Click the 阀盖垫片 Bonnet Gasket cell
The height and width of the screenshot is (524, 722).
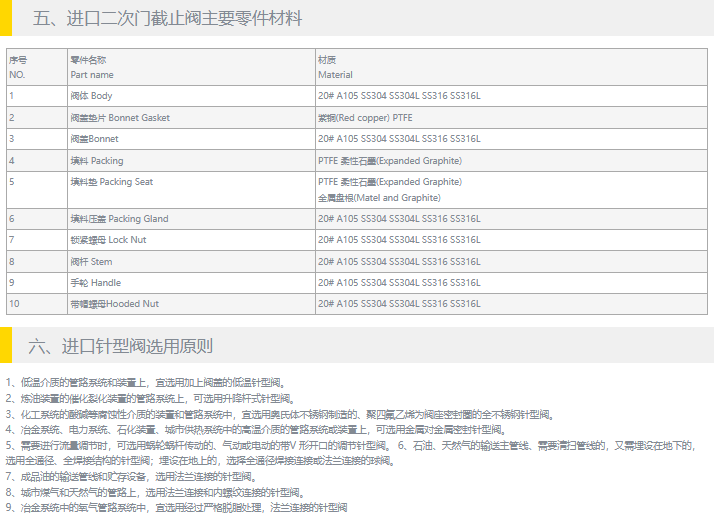[120, 118]
